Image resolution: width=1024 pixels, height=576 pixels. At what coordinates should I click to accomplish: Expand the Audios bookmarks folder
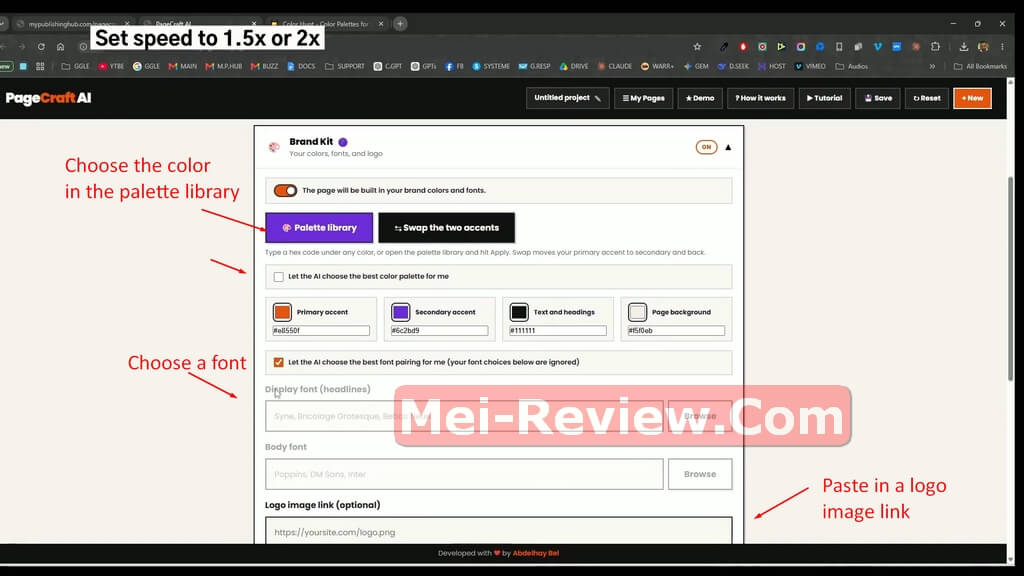[852, 66]
